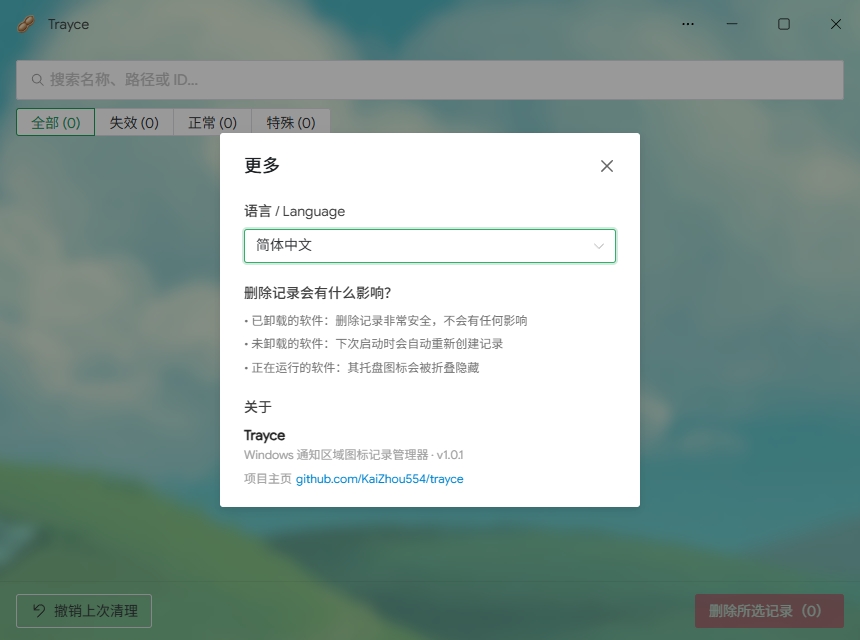Open the 简体中文 language dropdown
This screenshot has height=640, width=860.
[x=430, y=246]
